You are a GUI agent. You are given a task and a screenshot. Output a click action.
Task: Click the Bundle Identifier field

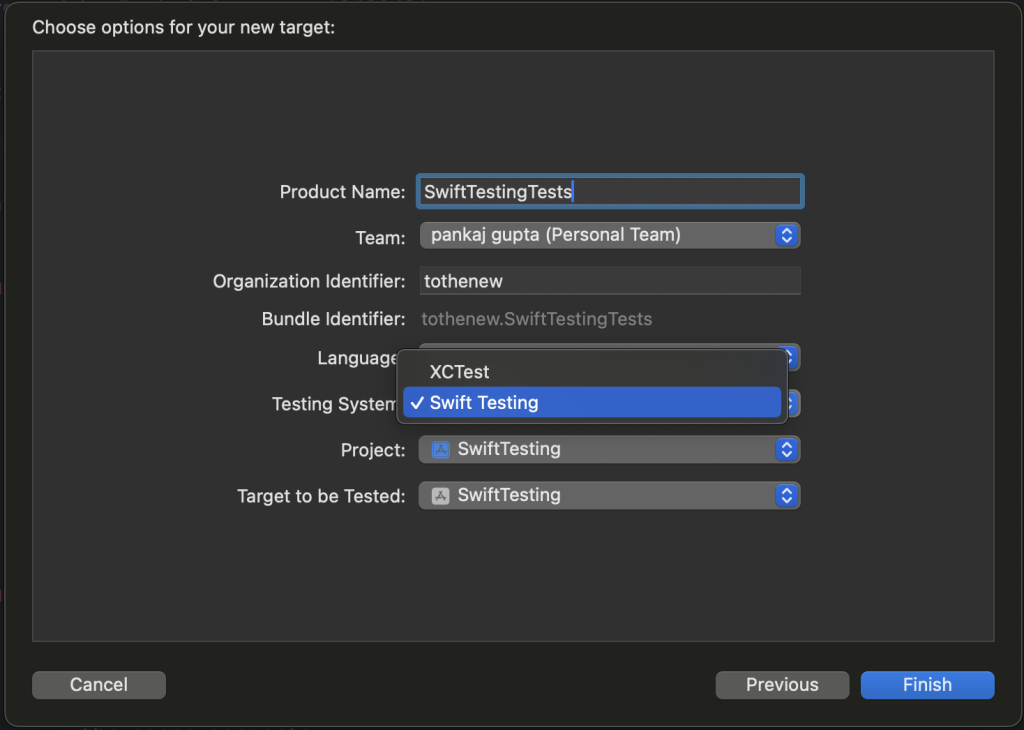coord(610,319)
